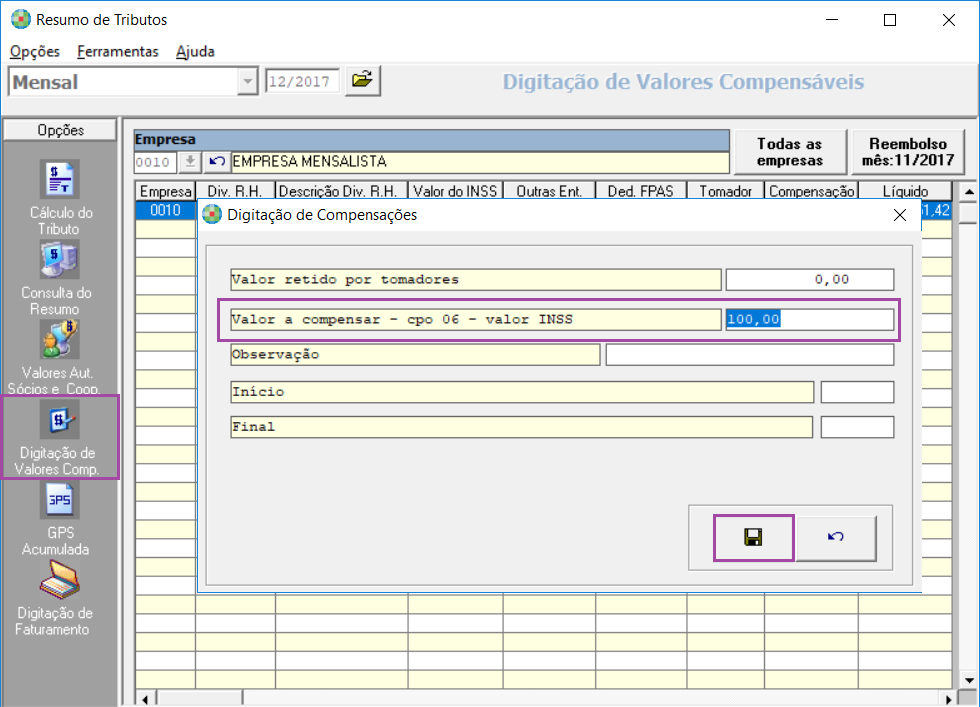The height and width of the screenshot is (707, 980).
Task: Open the Opções menu
Action: [x=35, y=51]
